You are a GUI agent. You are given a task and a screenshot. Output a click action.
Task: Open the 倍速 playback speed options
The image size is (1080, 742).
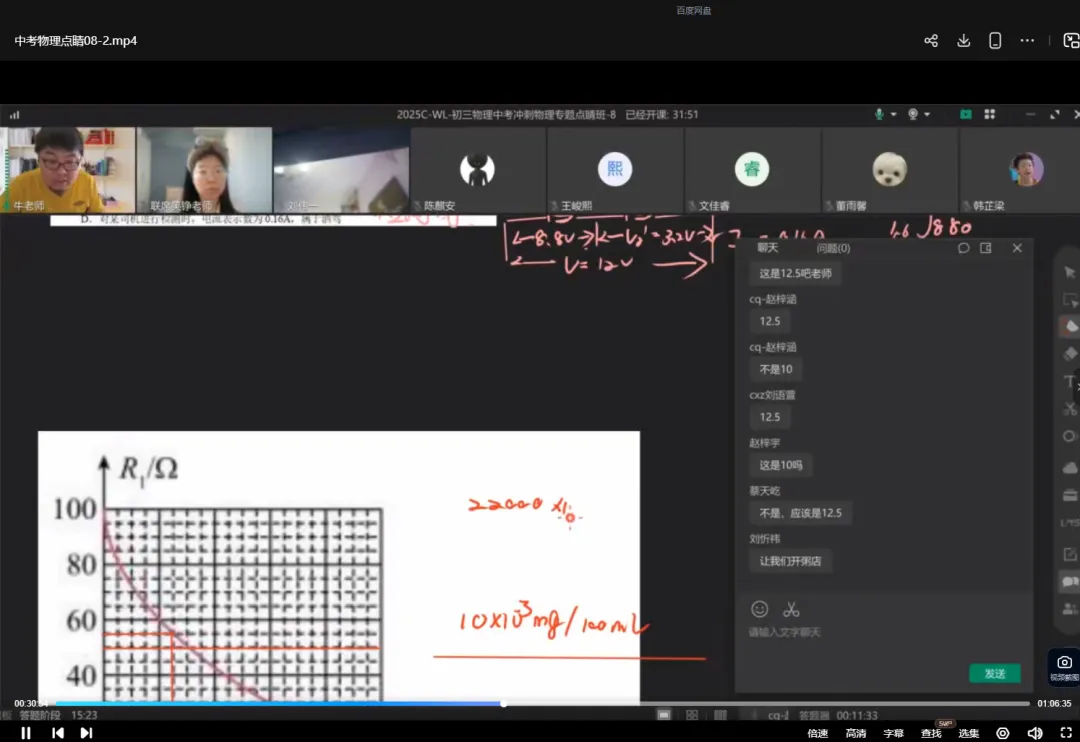[x=818, y=733]
